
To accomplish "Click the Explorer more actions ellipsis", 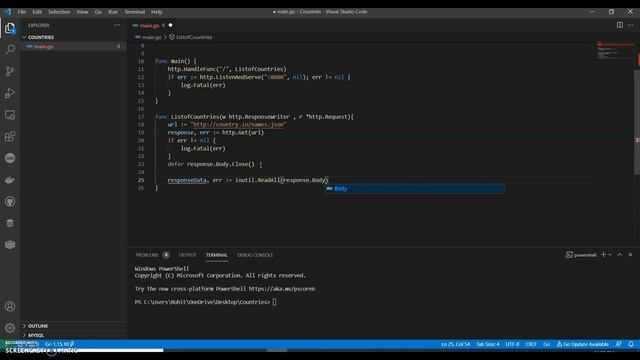I will [x=117, y=25].
